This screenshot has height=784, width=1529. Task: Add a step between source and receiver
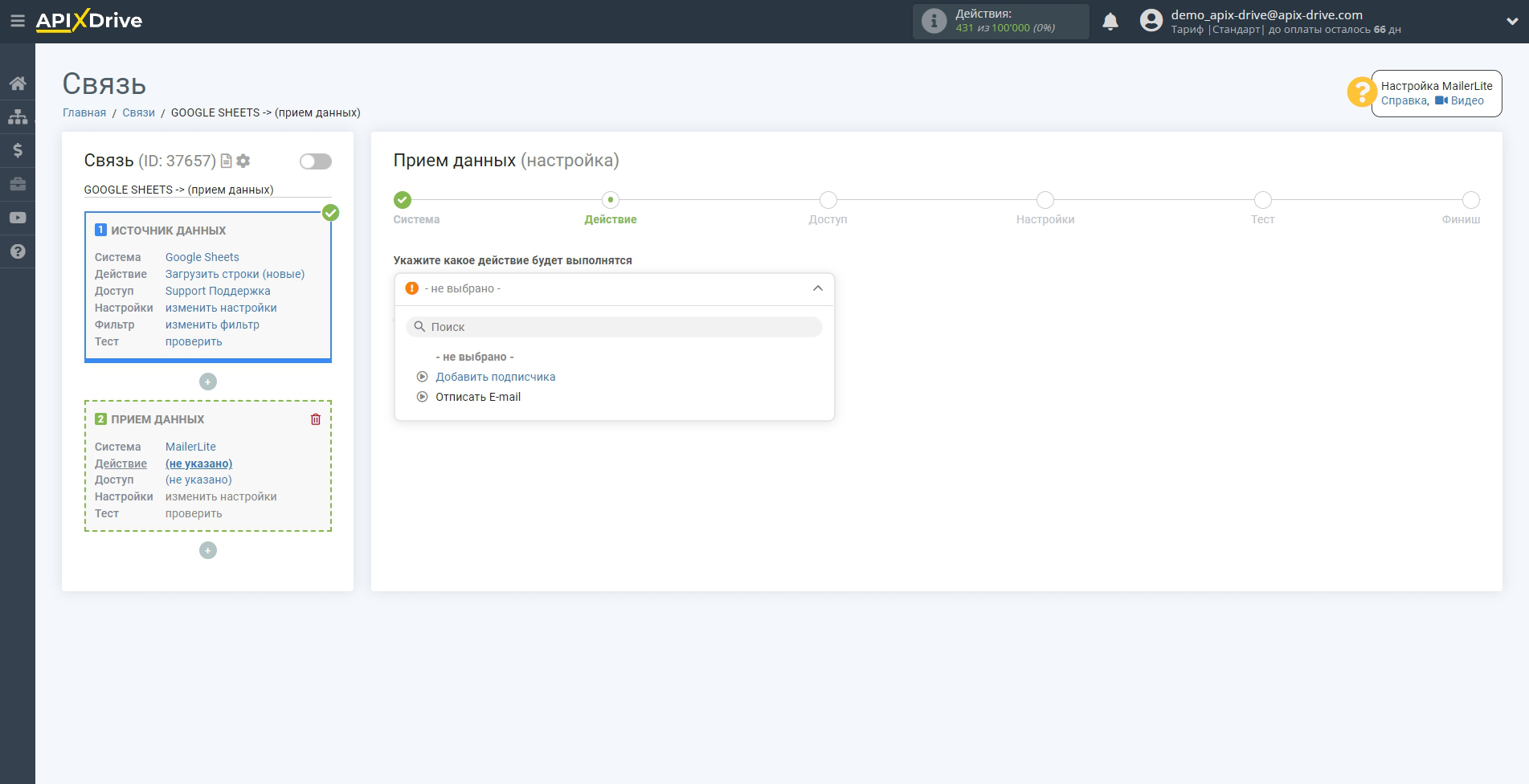coord(208,382)
